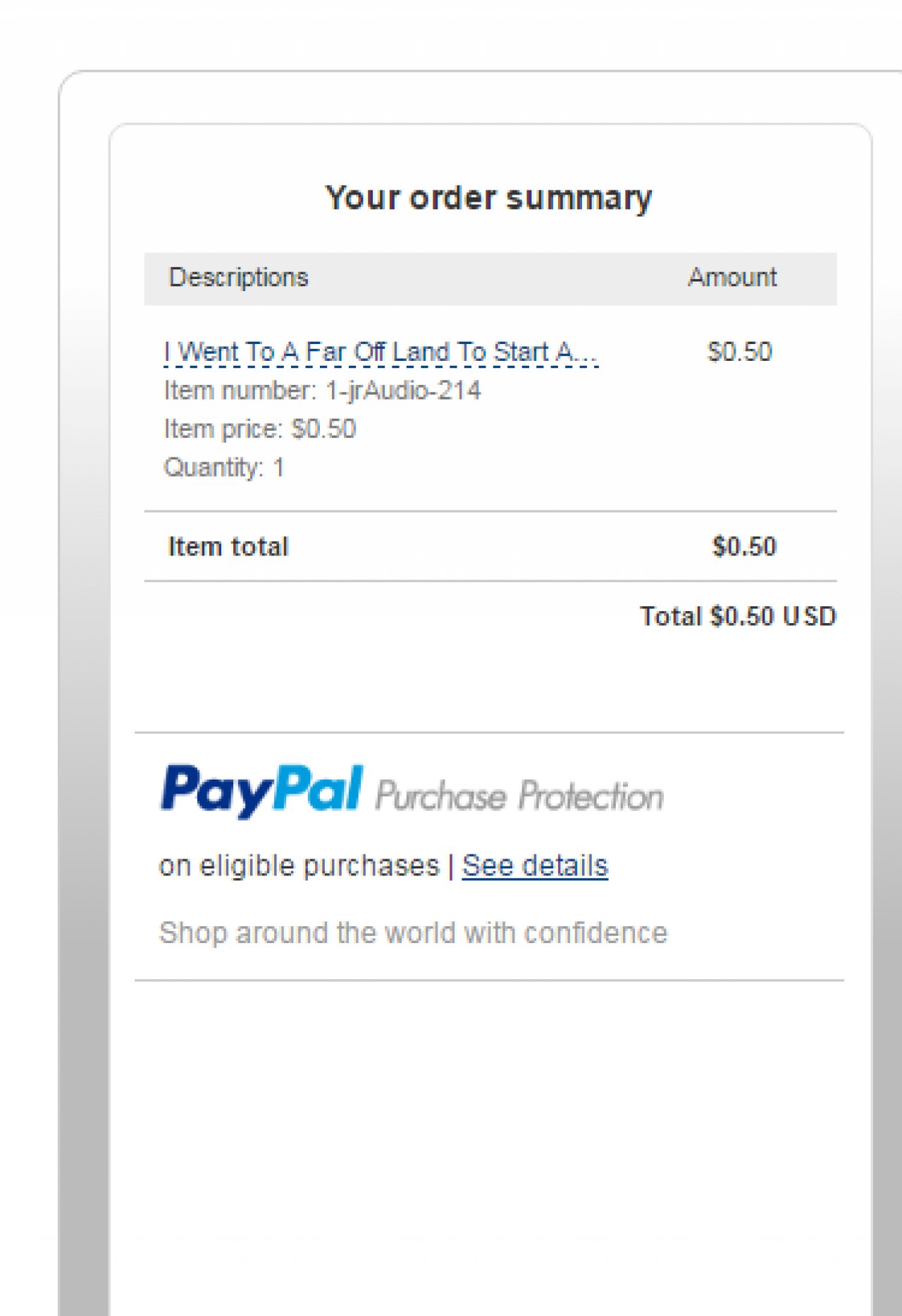Click the Item total label
The image size is (902, 1316).
228,547
